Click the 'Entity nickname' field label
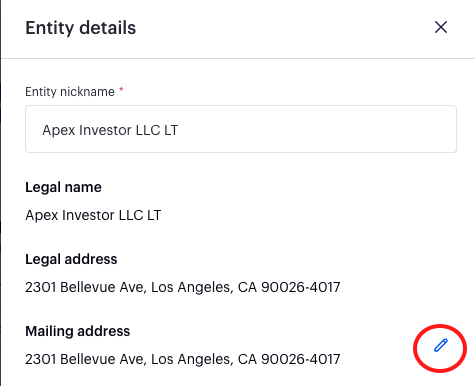This screenshot has width=475, height=386. [x=70, y=92]
